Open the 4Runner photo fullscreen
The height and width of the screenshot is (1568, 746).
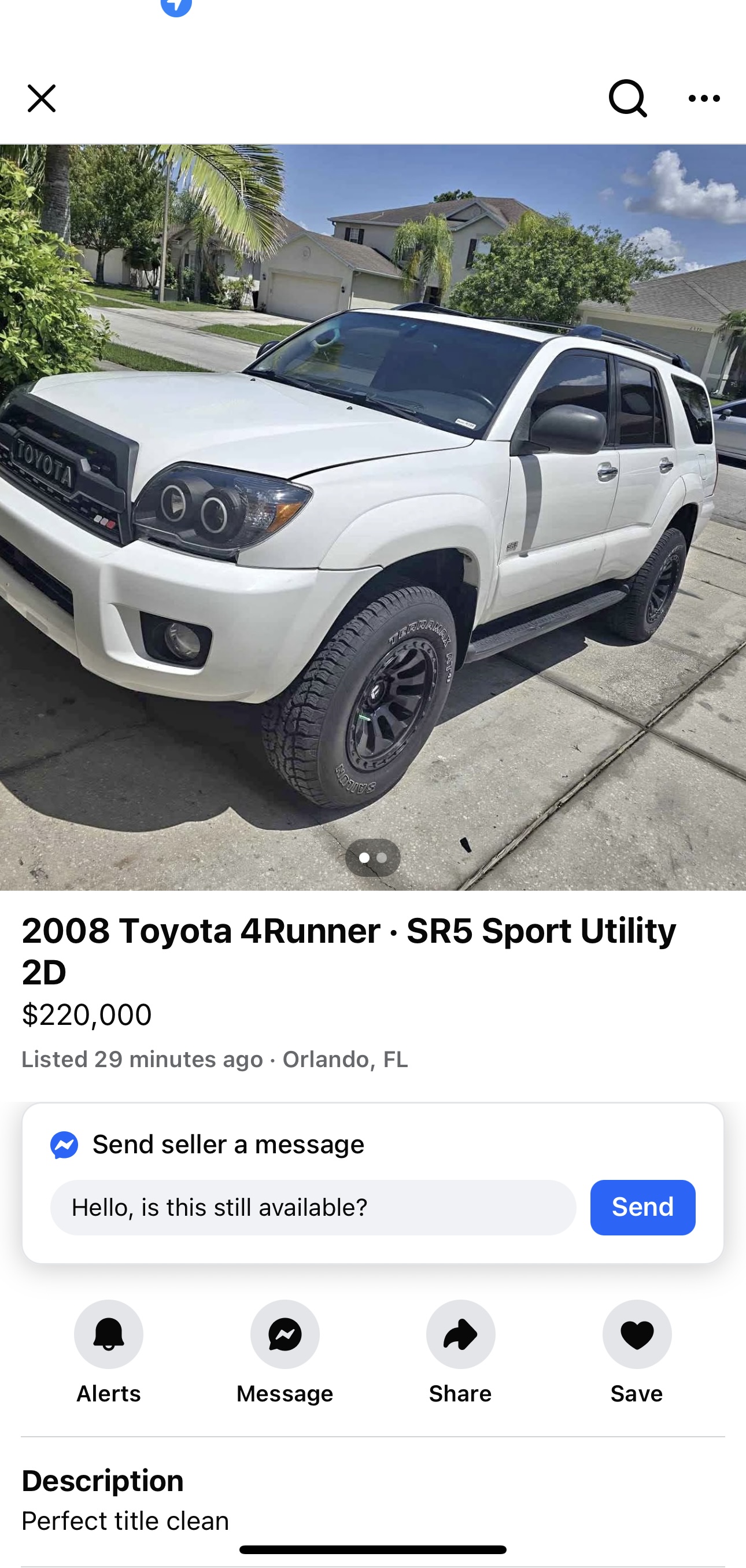(373, 518)
